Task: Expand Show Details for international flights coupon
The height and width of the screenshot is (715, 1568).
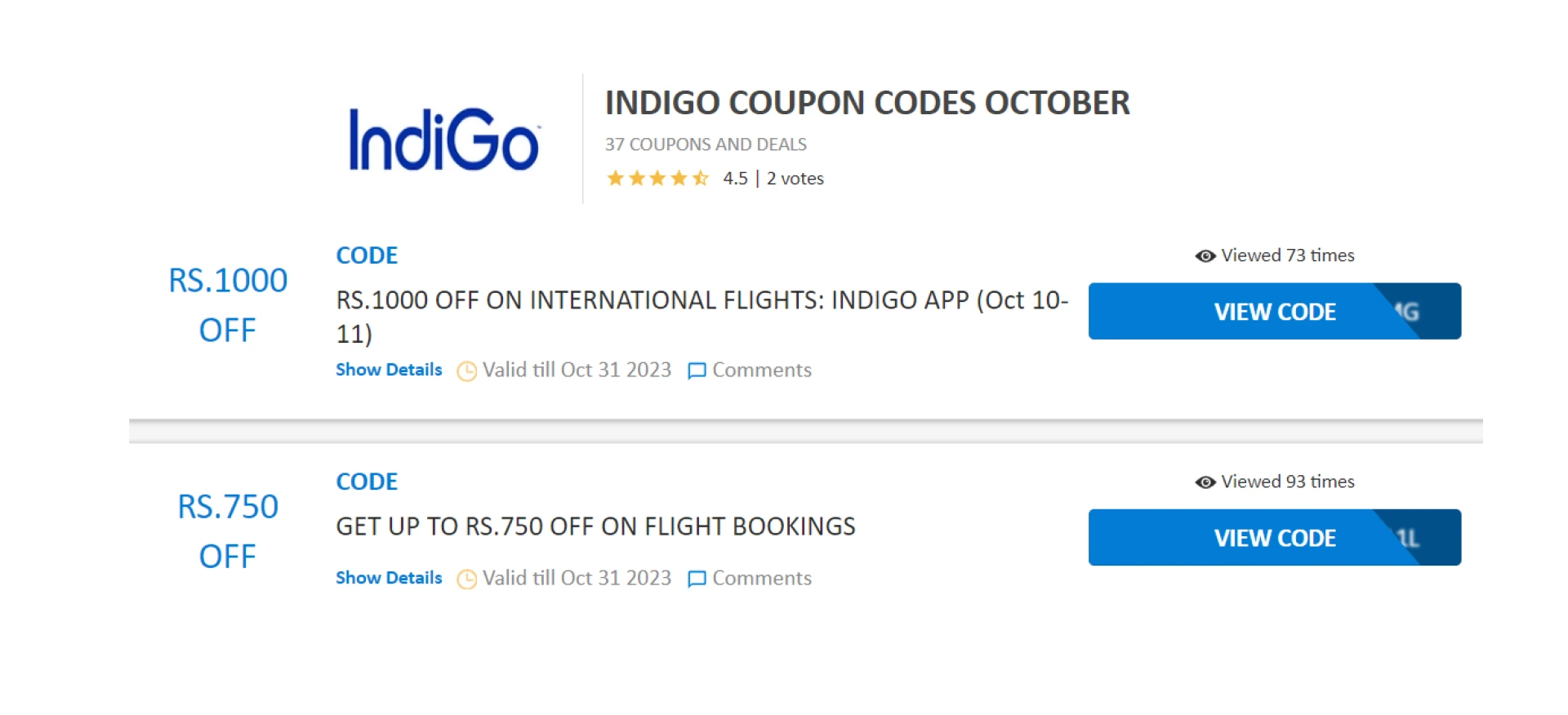Action: (x=389, y=370)
